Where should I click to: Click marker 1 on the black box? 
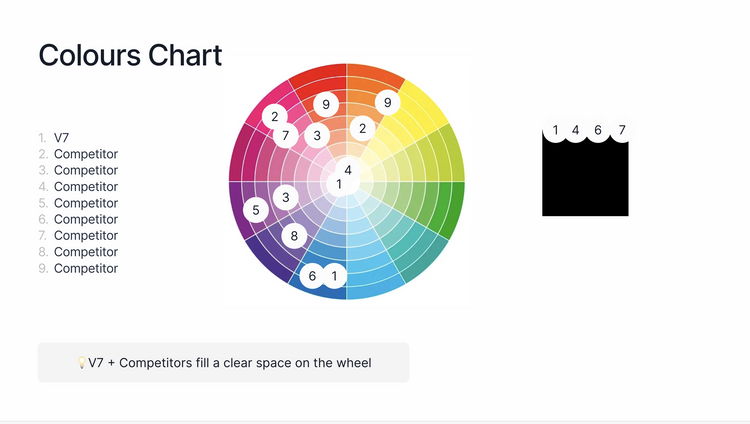tap(556, 130)
